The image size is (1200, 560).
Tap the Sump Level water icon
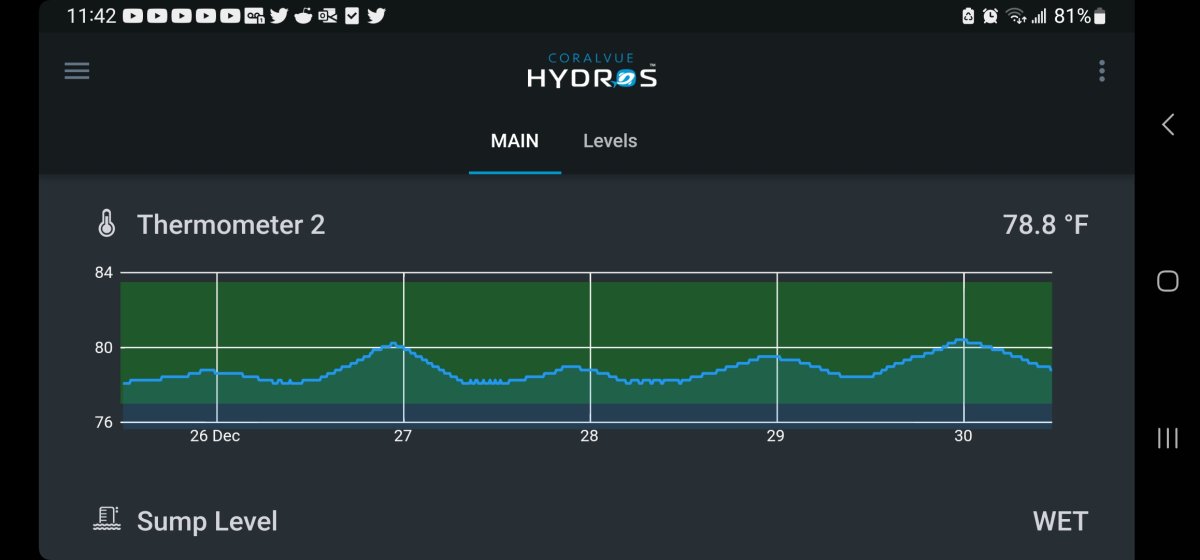107,519
